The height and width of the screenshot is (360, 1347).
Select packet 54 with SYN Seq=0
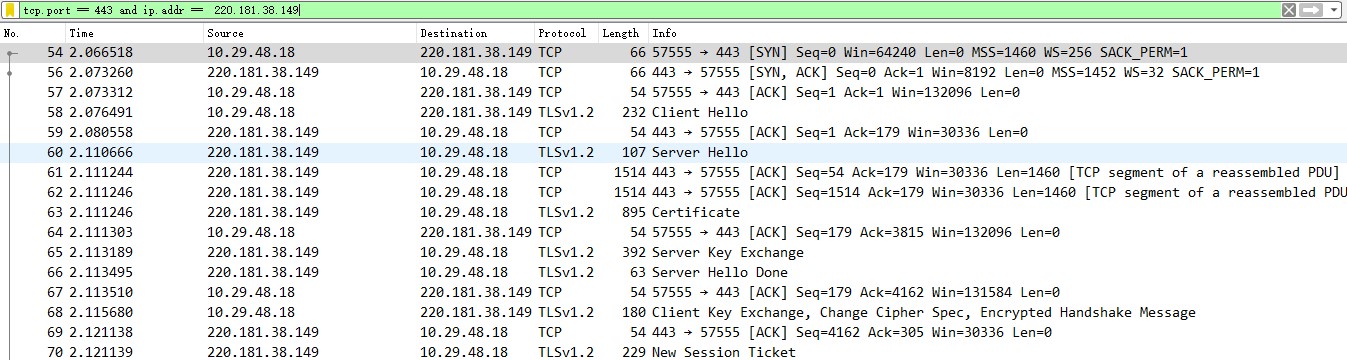click(x=673, y=52)
